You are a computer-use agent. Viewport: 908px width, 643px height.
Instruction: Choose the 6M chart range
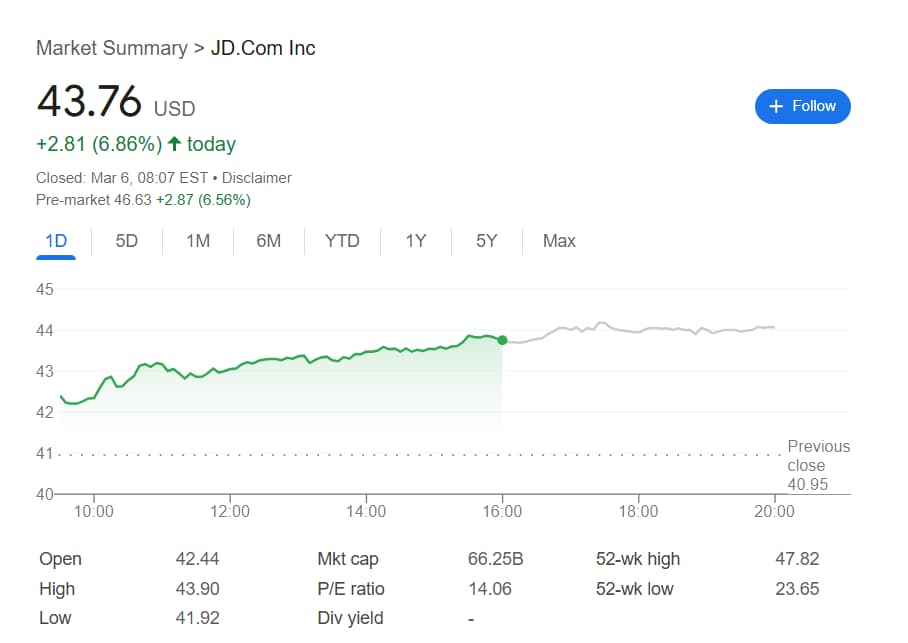point(268,241)
